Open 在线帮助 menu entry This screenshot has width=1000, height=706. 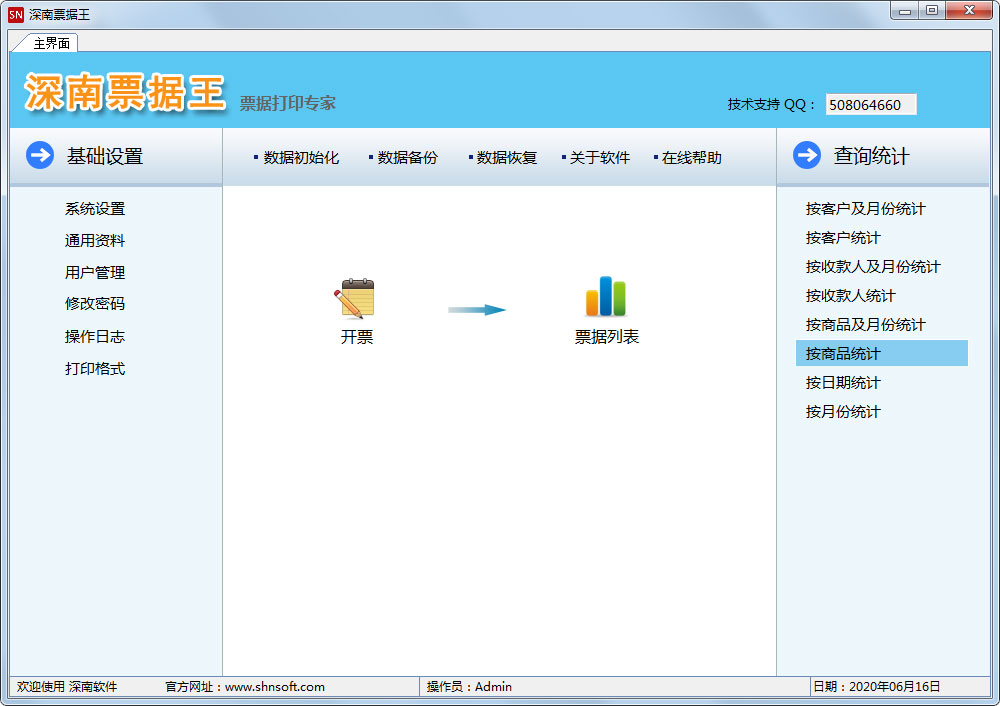(x=691, y=158)
